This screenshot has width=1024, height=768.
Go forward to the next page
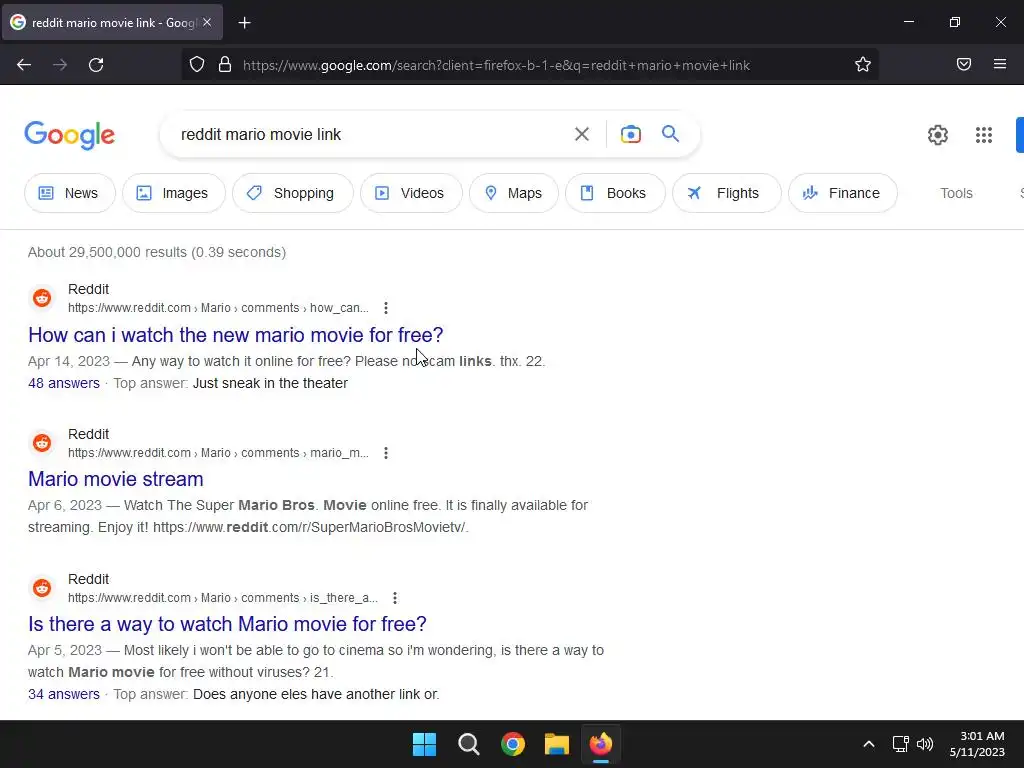coord(60,65)
